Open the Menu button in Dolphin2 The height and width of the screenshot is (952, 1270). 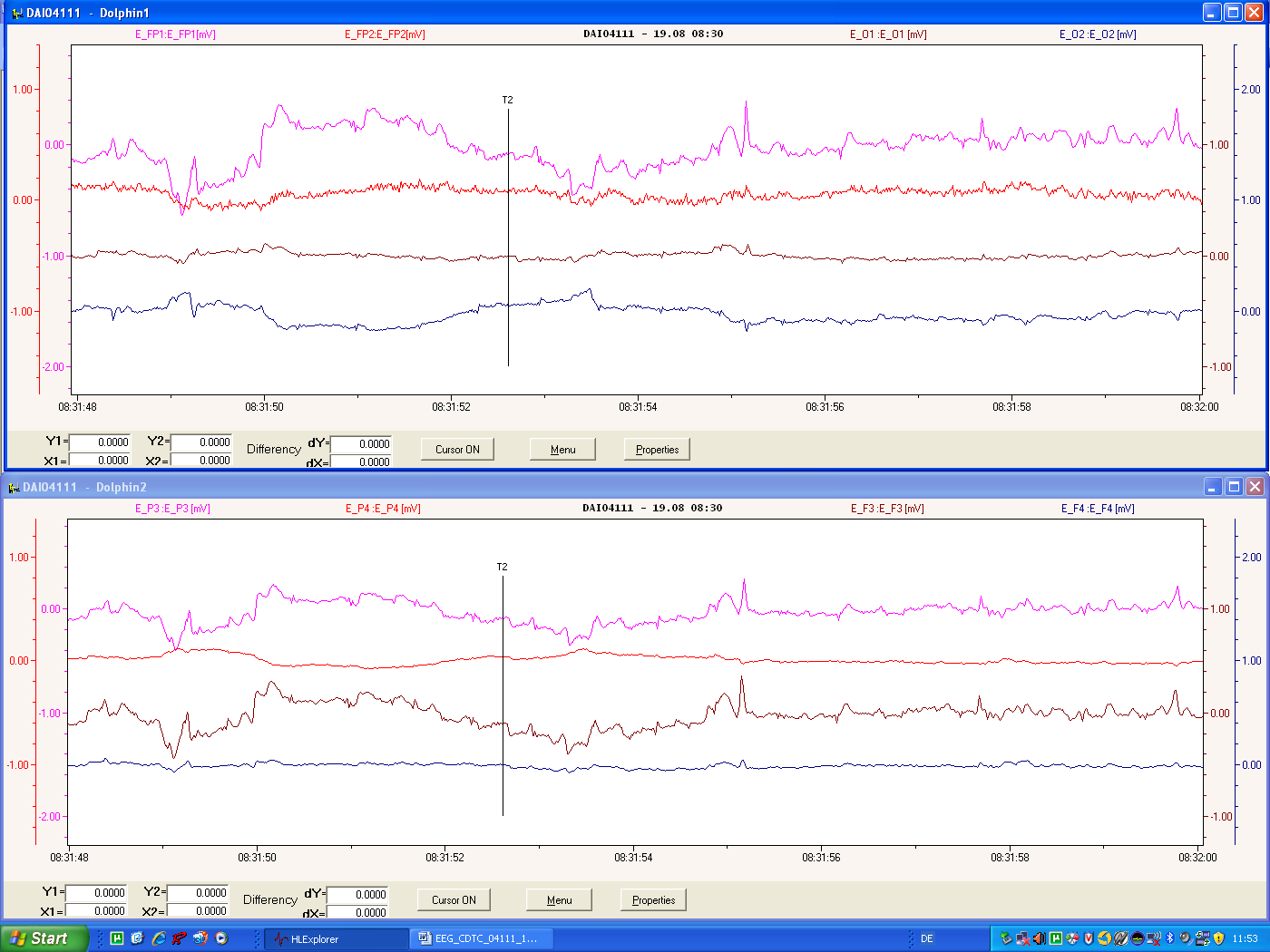(x=559, y=900)
